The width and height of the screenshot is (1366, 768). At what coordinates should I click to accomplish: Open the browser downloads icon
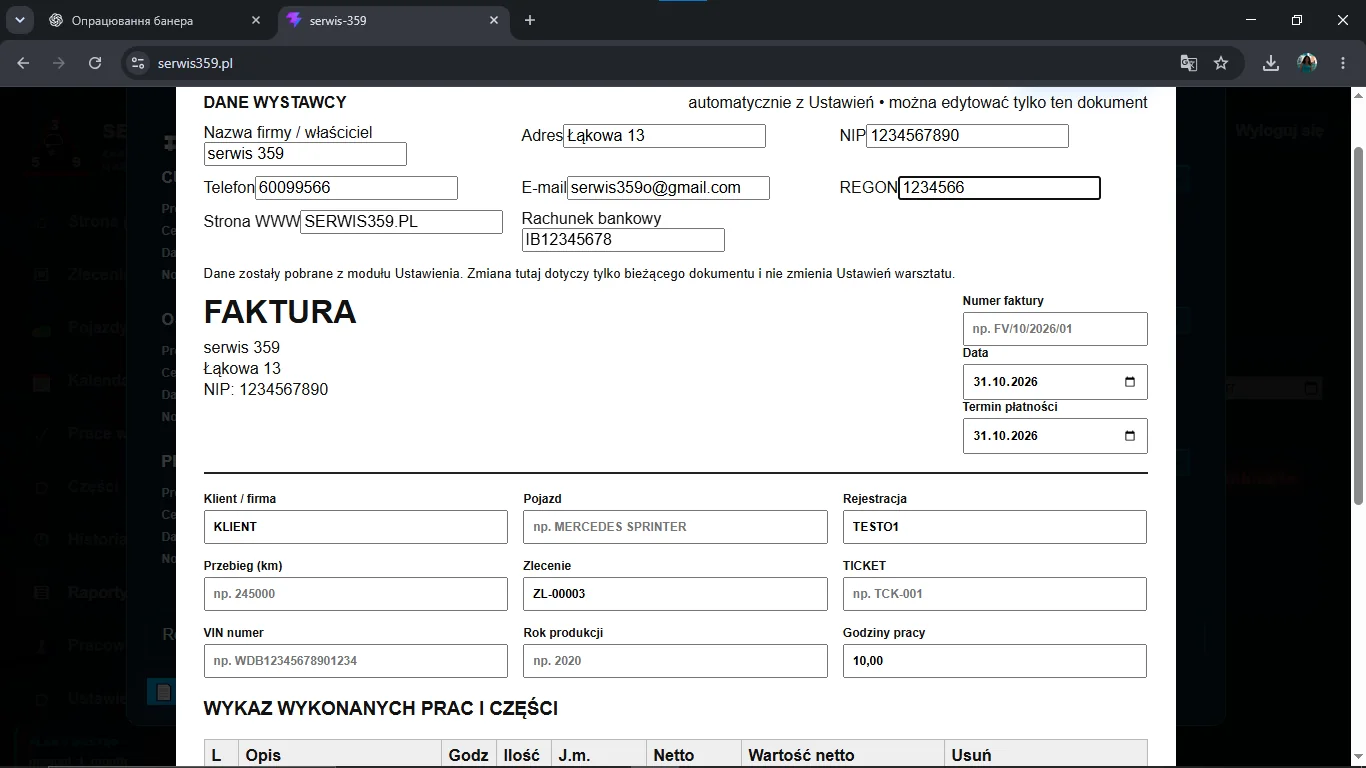[x=1271, y=63]
